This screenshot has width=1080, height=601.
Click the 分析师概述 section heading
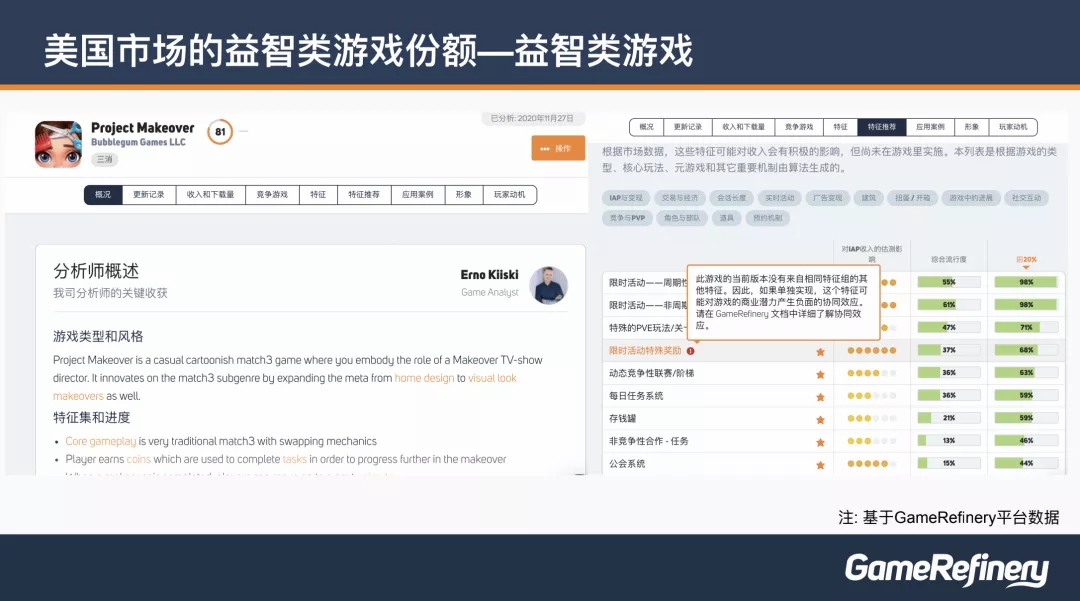coord(96,271)
